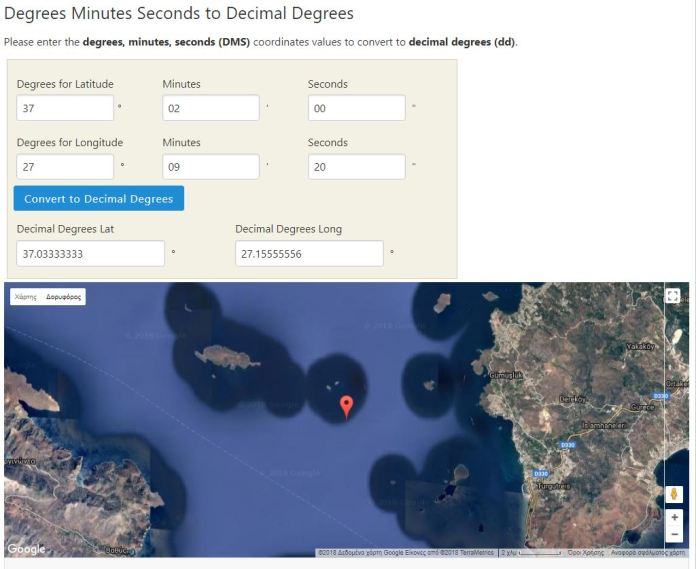The image size is (696, 569).
Task: Click the longitude Seconds input field
Action: pyautogui.click(x=356, y=167)
